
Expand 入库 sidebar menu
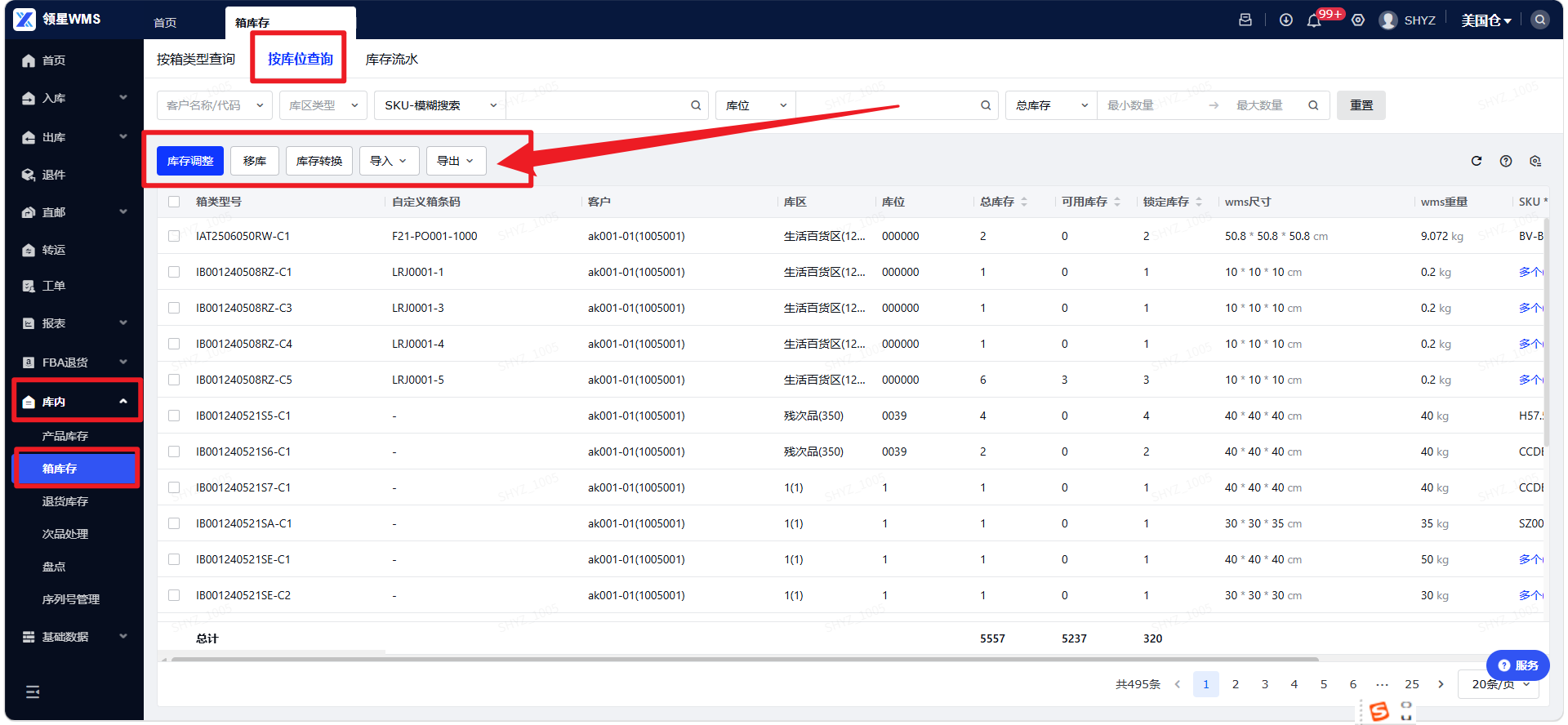75,98
